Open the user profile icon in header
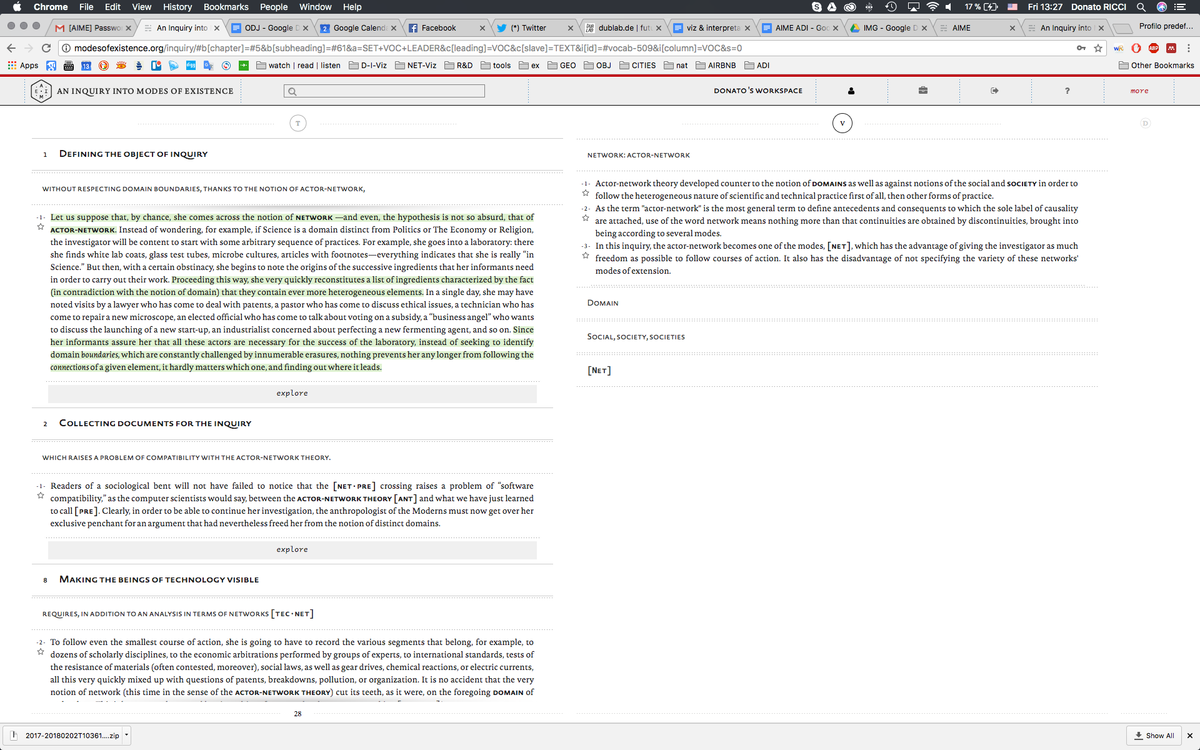 point(852,91)
